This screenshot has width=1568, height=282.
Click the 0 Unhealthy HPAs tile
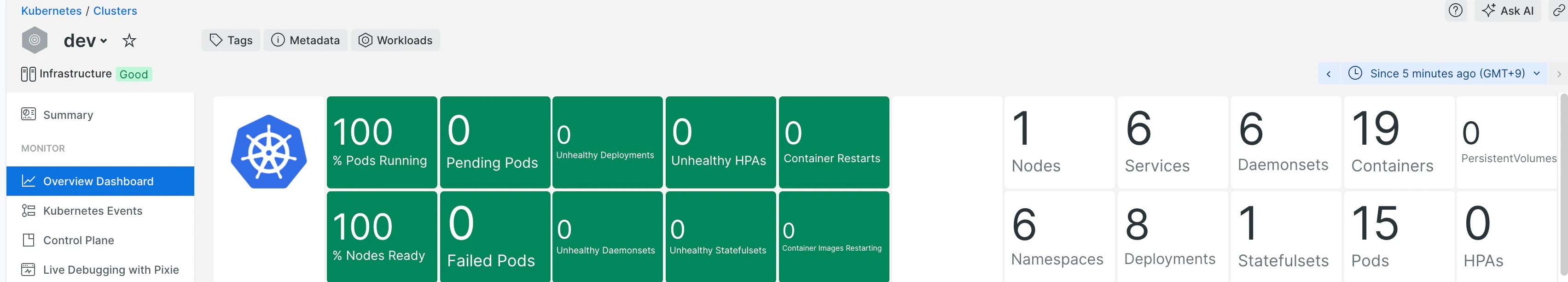click(720, 142)
